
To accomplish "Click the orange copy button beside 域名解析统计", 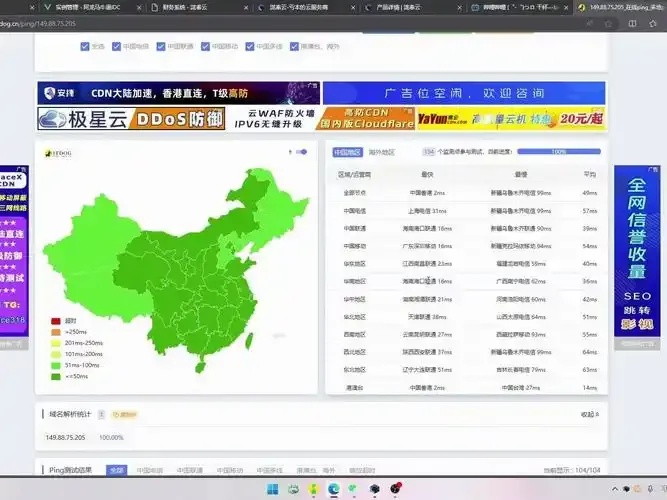I will (x=124, y=414).
